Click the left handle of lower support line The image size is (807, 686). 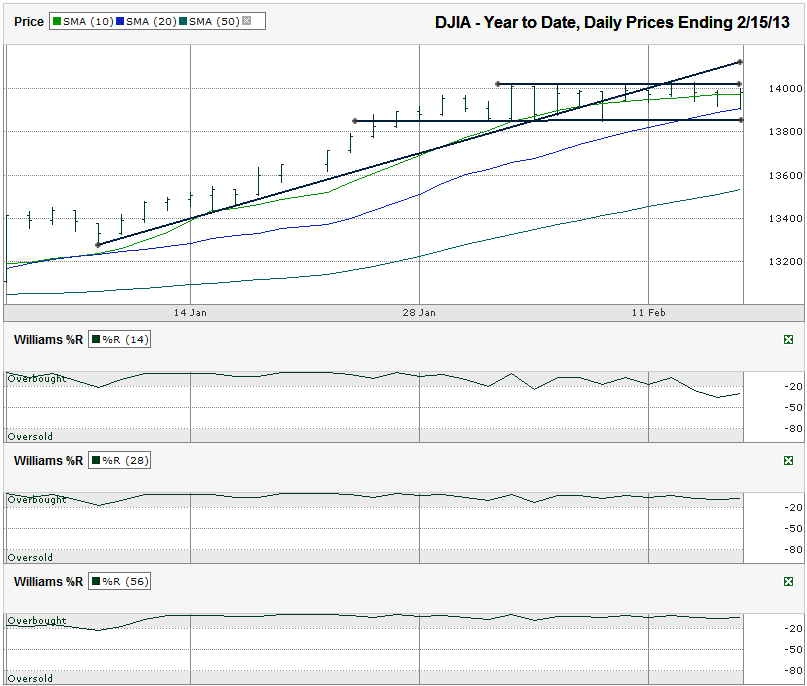(x=355, y=121)
